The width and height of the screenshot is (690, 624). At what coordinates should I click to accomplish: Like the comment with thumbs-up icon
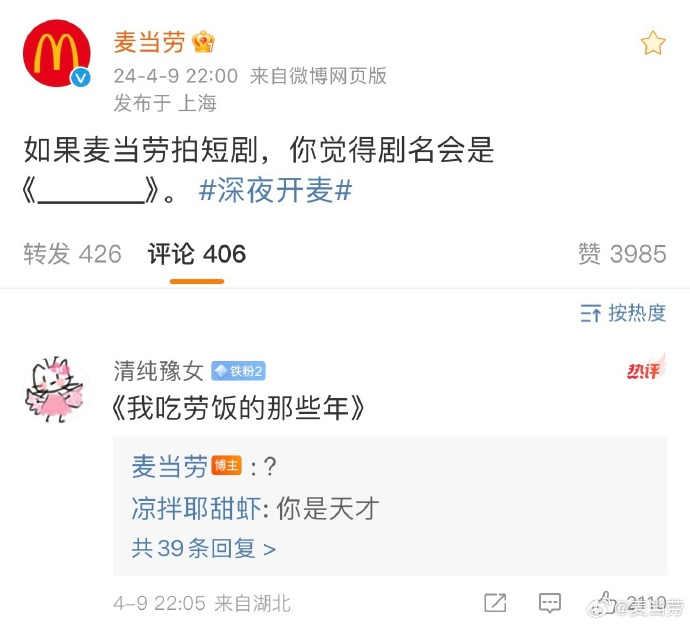pyautogui.click(x=606, y=602)
